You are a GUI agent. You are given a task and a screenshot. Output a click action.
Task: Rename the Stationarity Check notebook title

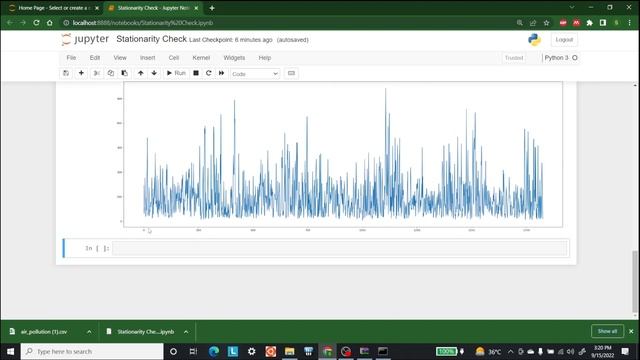click(151, 39)
